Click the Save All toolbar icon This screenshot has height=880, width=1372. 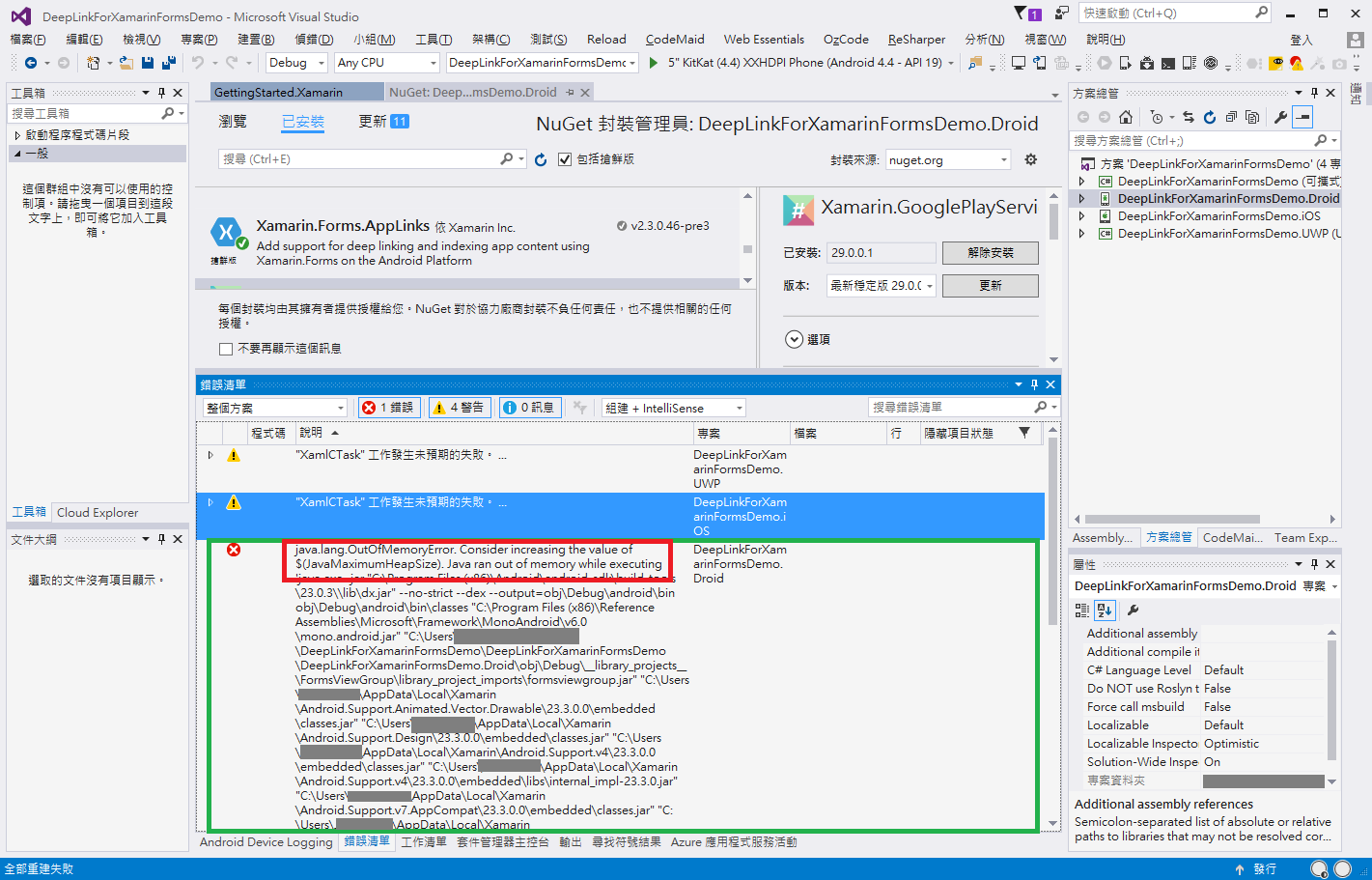pyautogui.click(x=169, y=63)
